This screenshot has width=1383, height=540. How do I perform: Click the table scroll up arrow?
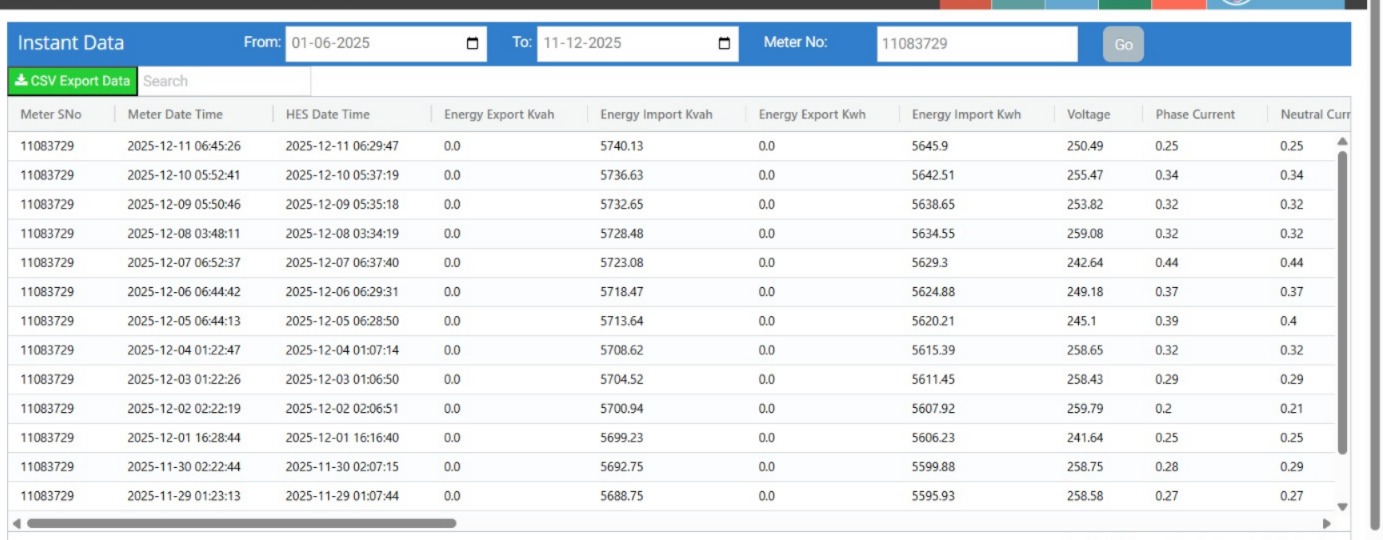(x=1342, y=141)
